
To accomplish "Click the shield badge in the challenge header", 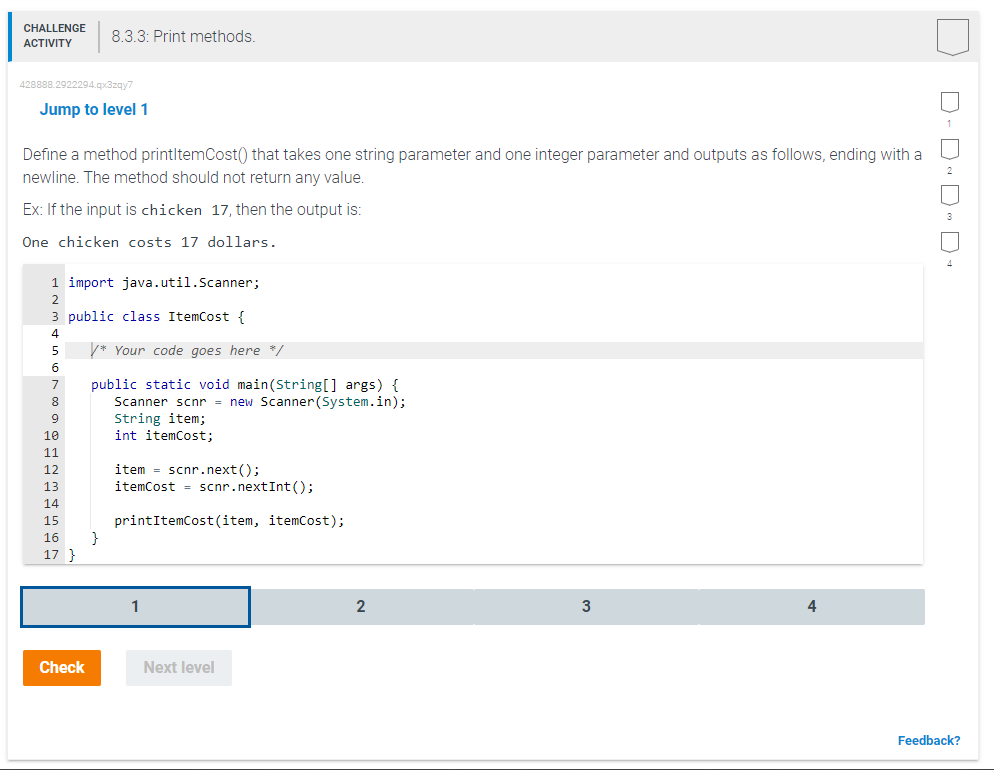I will pyautogui.click(x=952, y=35).
